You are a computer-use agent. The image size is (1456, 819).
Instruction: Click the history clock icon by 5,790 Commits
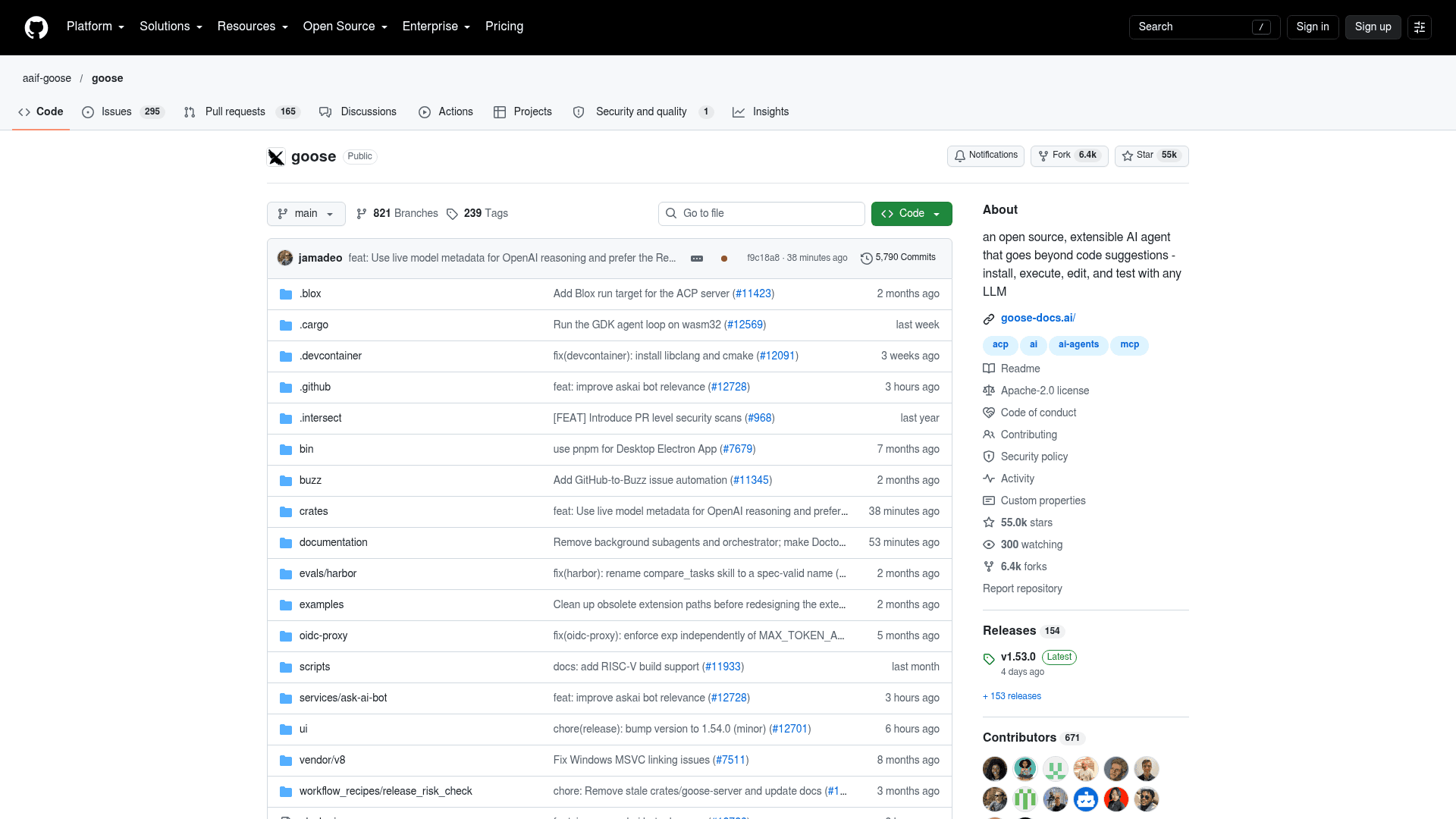click(x=867, y=259)
